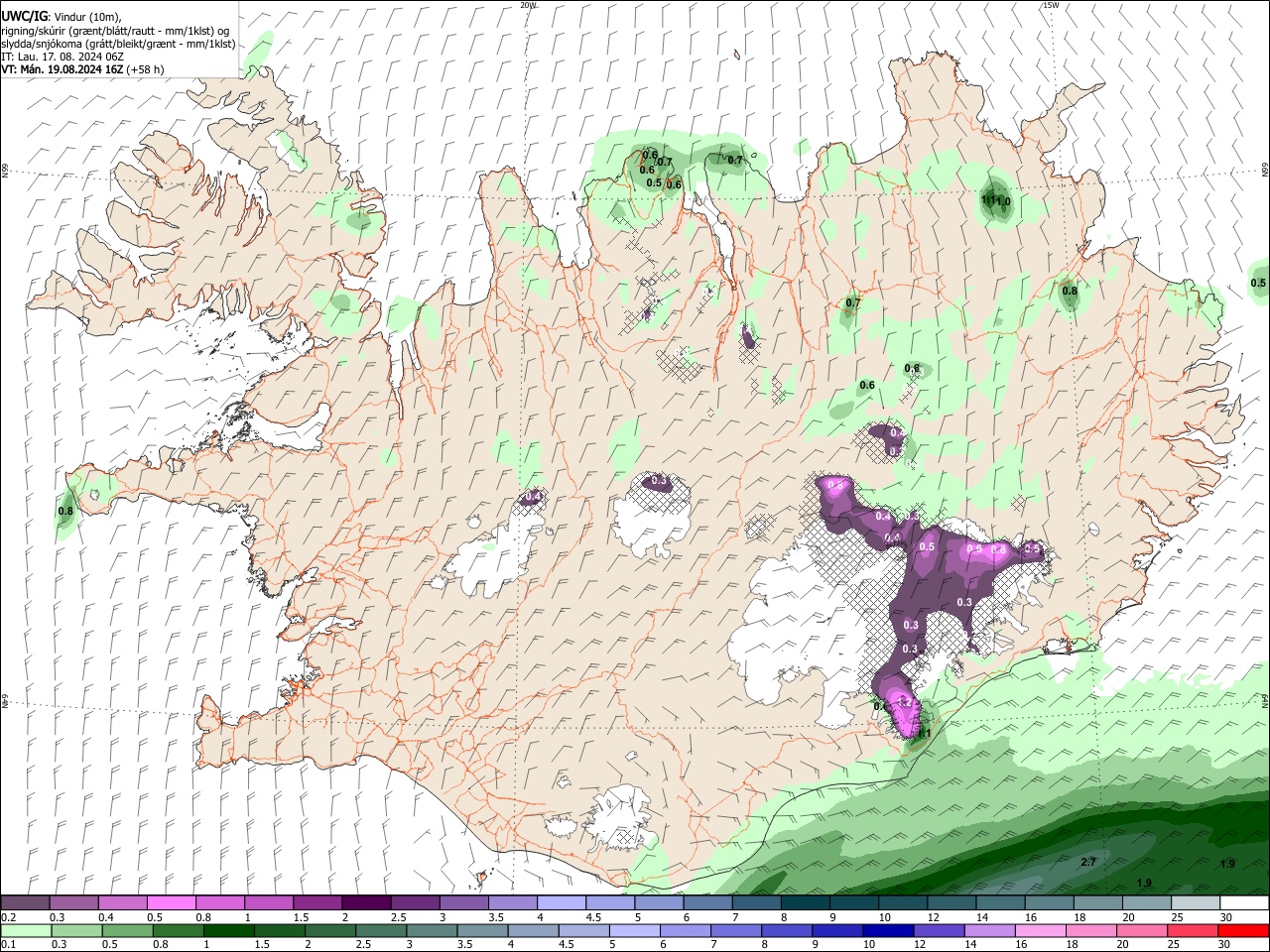Select the violet swatch starting at 12 in lower legend
The height and width of the screenshot is (952, 1270).
point(939,930)
